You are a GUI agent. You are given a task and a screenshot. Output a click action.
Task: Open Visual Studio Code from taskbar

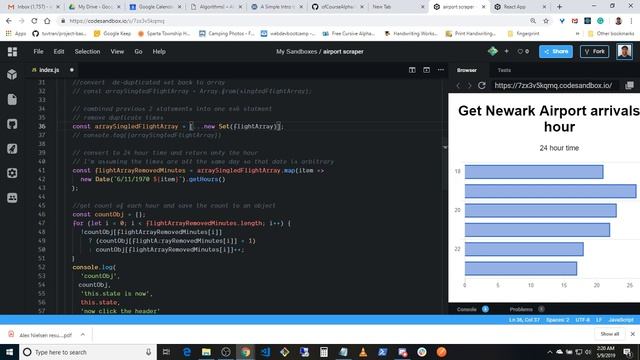(x=265, y=352)
